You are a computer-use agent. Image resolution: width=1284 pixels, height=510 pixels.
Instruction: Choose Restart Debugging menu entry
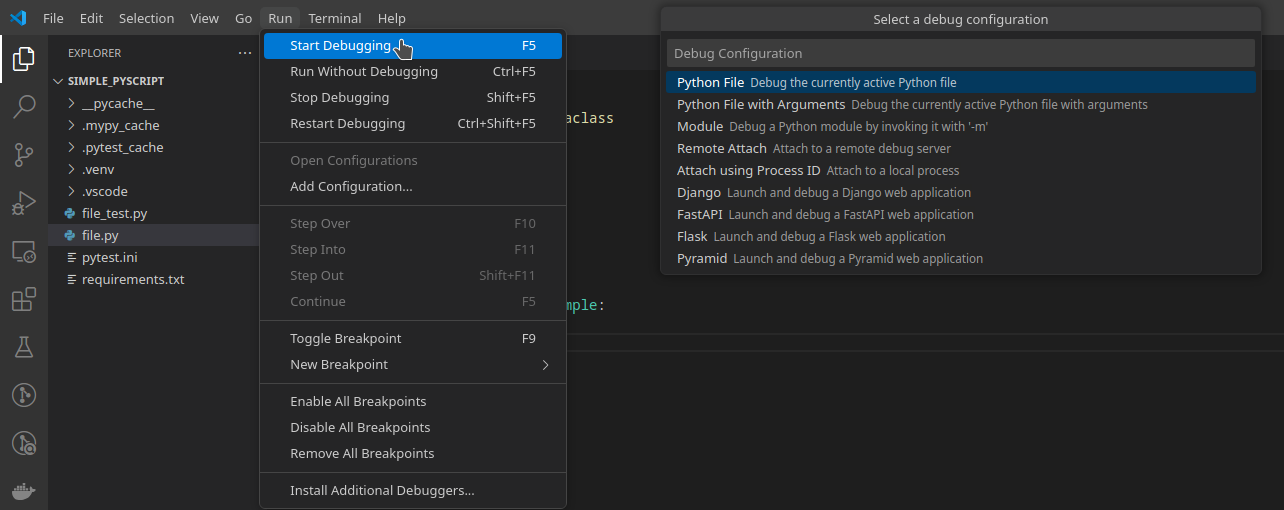click(413, 124)
